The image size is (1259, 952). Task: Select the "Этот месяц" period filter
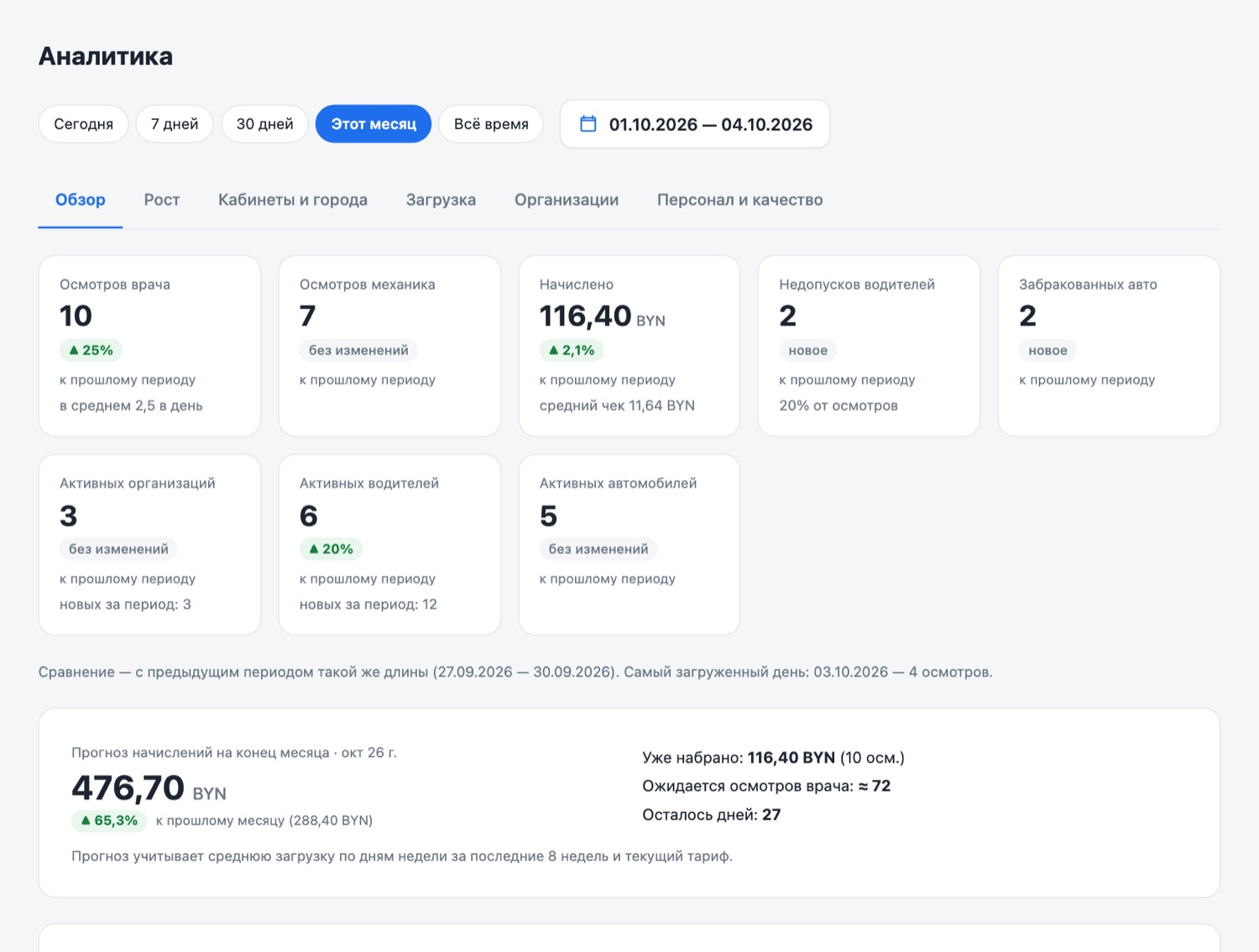[x=374, y=124]
